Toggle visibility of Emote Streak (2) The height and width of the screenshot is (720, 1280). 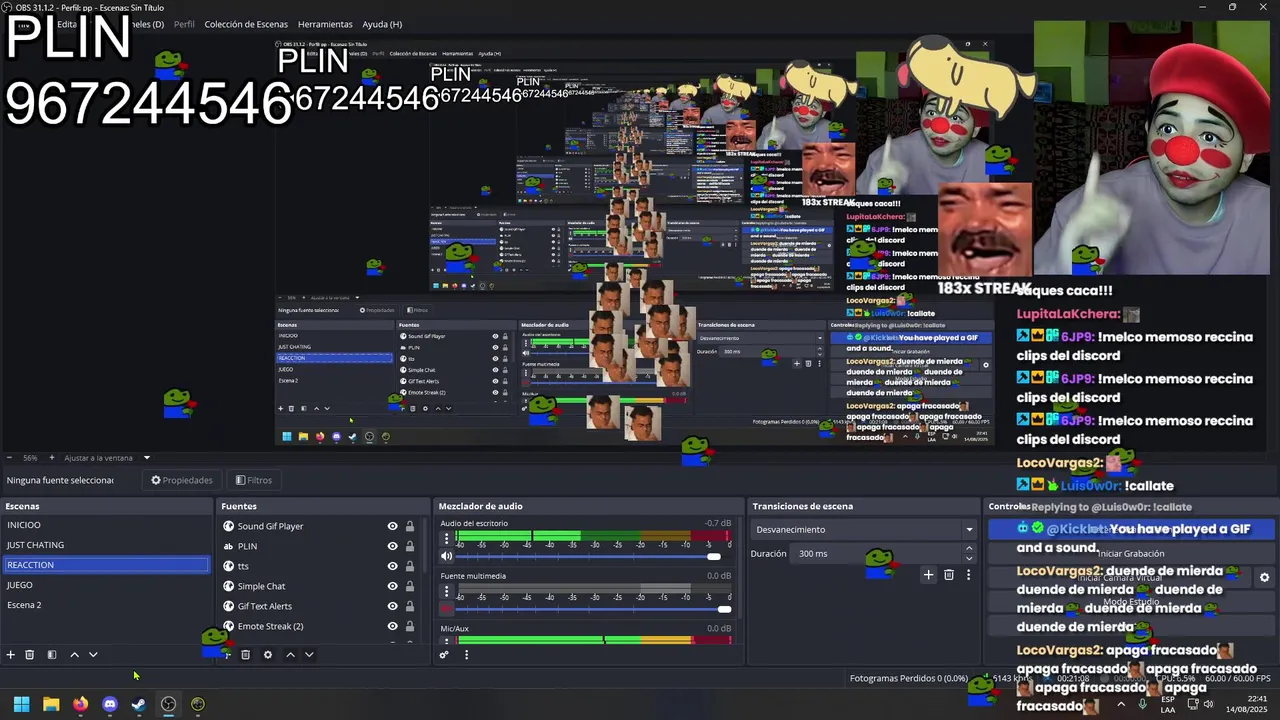click(x=392, y=626)
